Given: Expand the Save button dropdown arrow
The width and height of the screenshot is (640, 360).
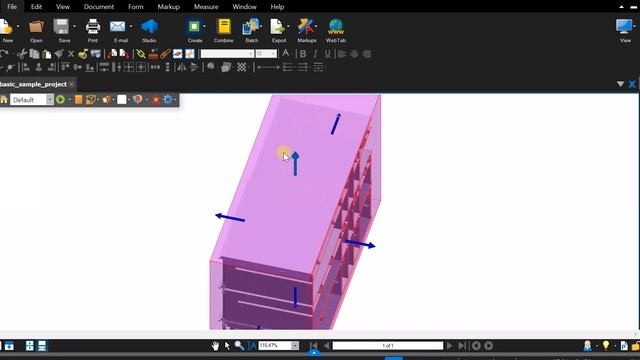Looking at the screenshot, I should point(74,27).
